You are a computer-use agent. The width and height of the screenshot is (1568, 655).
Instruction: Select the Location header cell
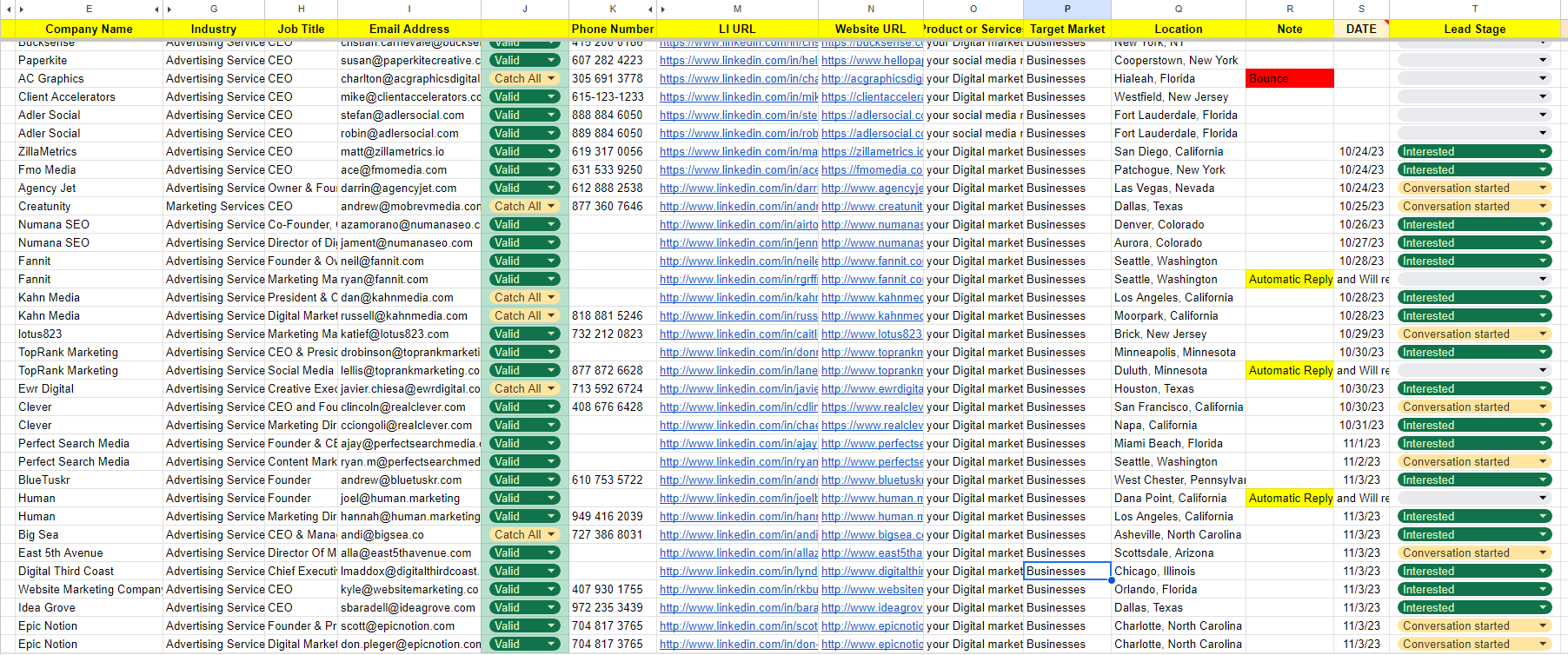[1179, 29]
